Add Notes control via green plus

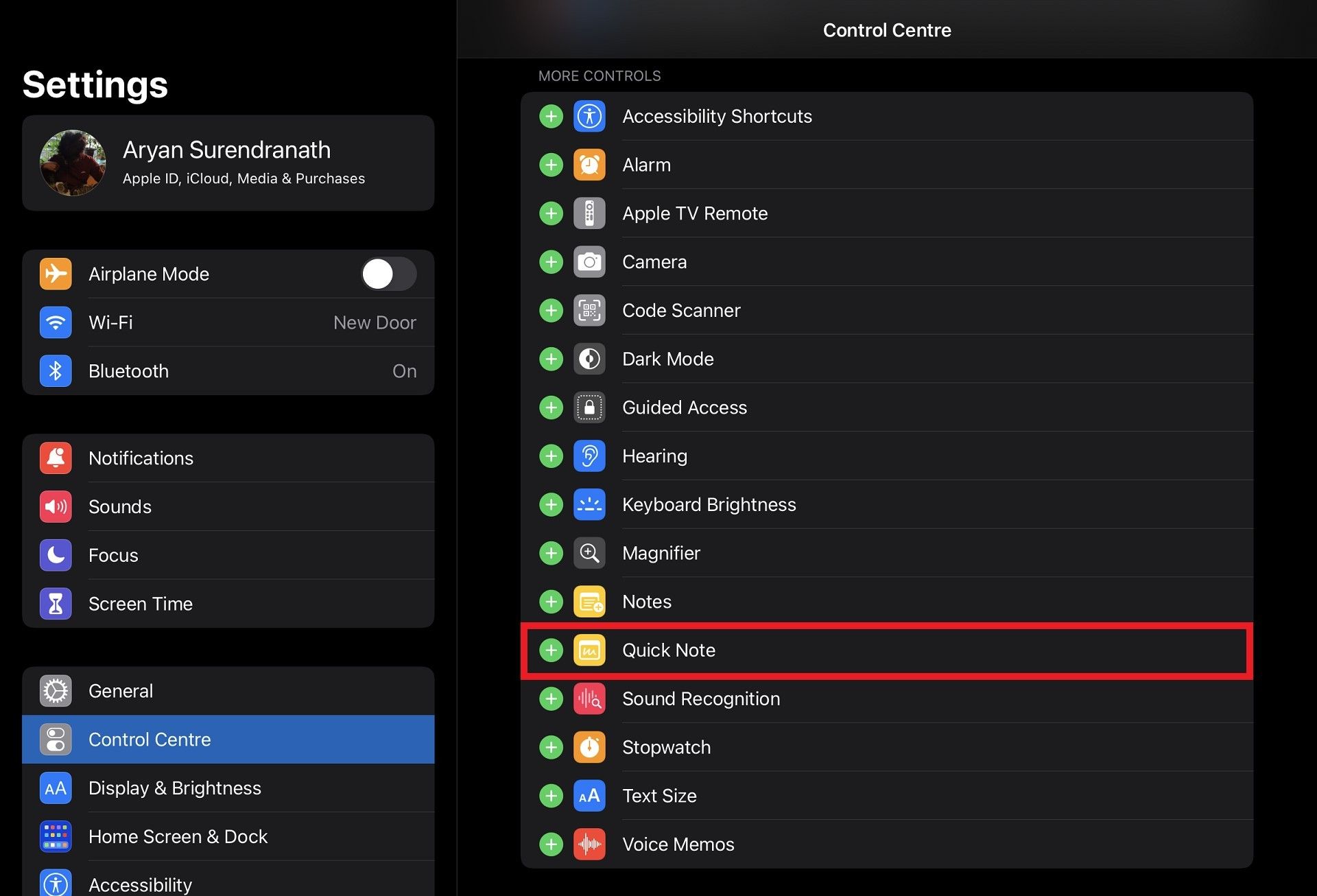[x=551, y=602]
